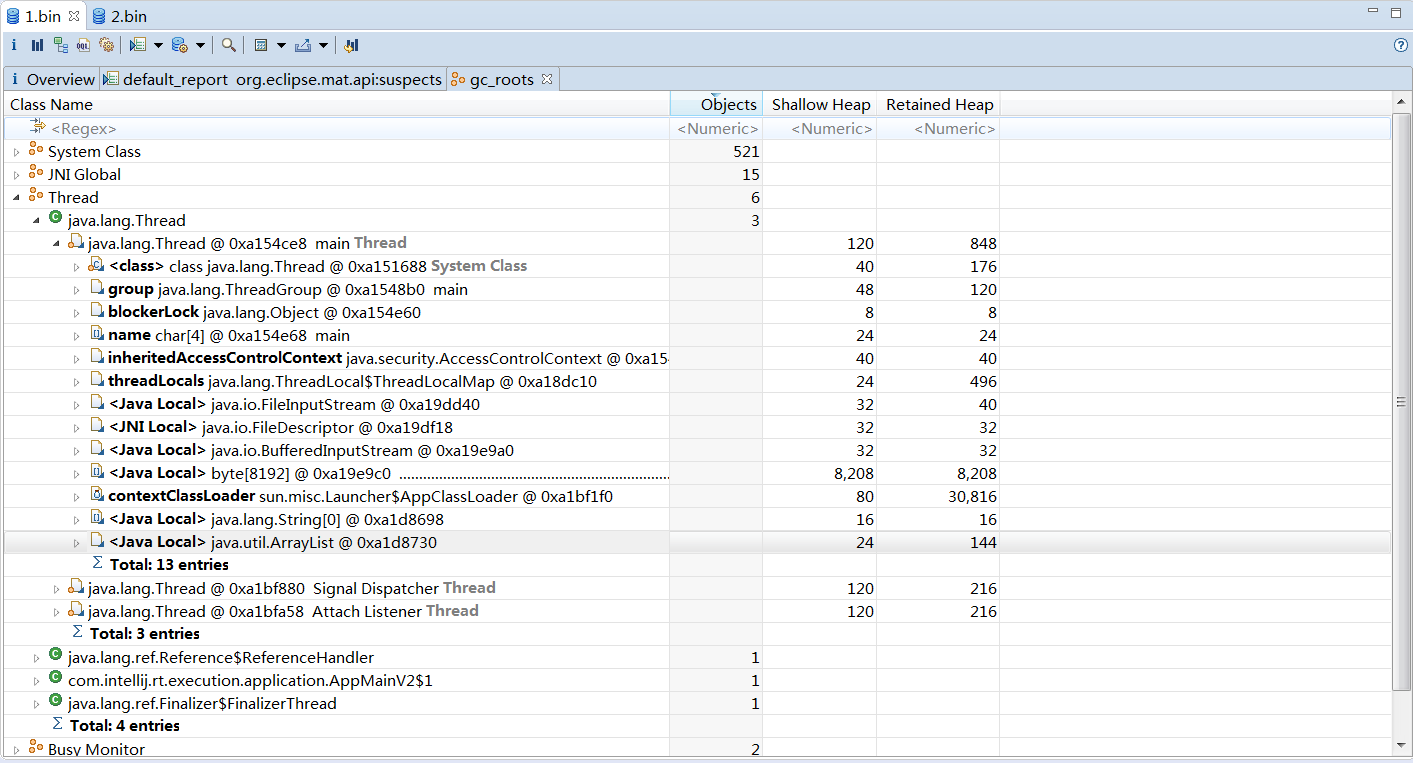Close the 1.bin tab
Viewport: 1413px width, 763px height.
point(74,16)
